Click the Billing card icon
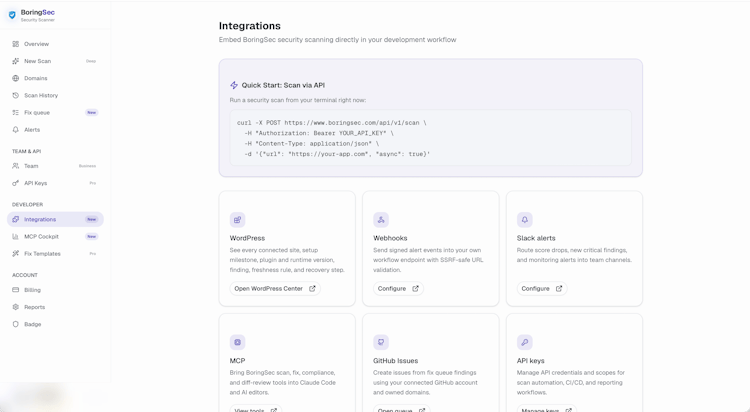Viewport: 750px width, 412px height. 15,290
